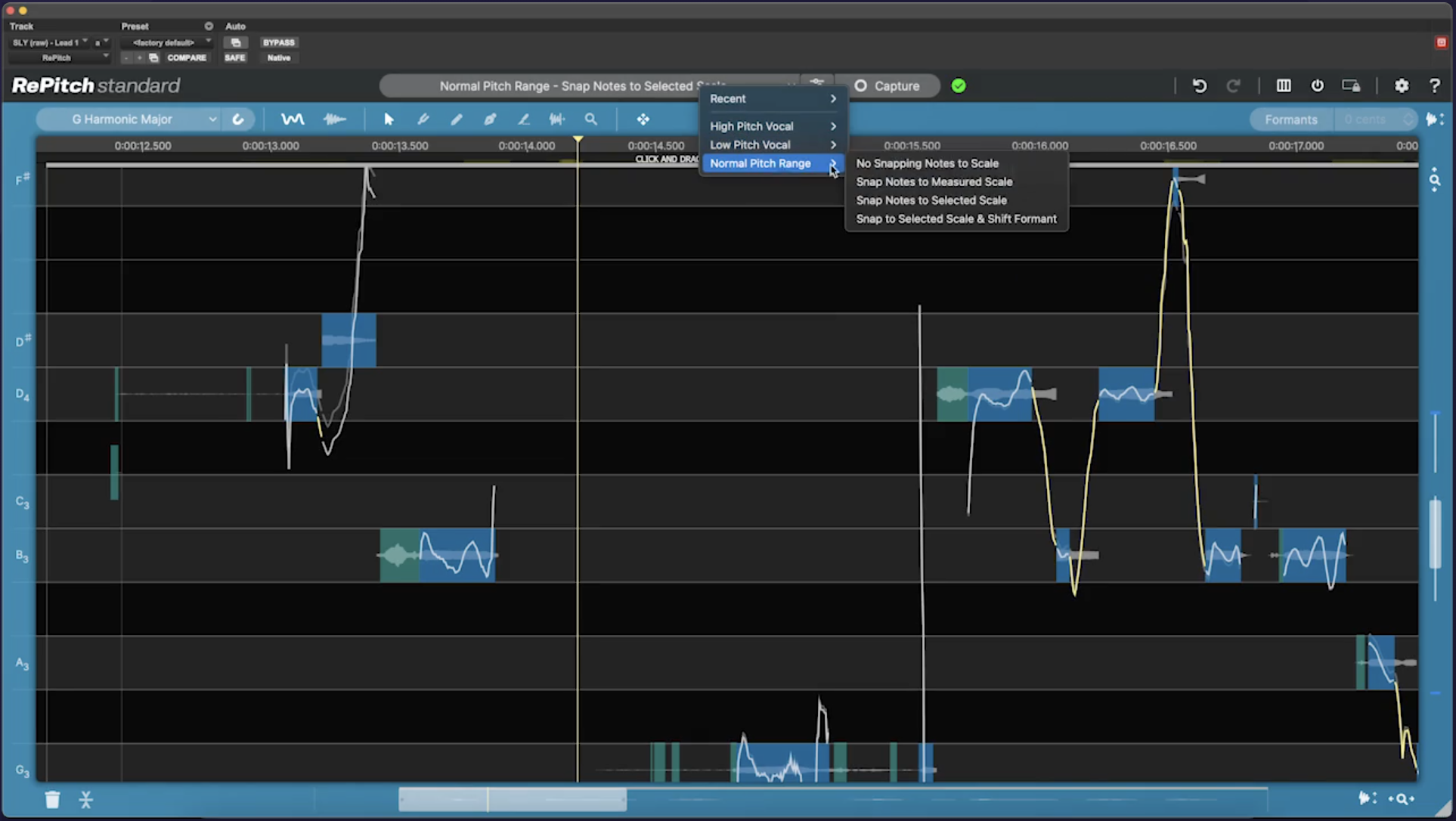The height and width of the screenshot is (821, 1456).
Task: Click the green checkmark status indicator
Action: (x=959, y=85)
